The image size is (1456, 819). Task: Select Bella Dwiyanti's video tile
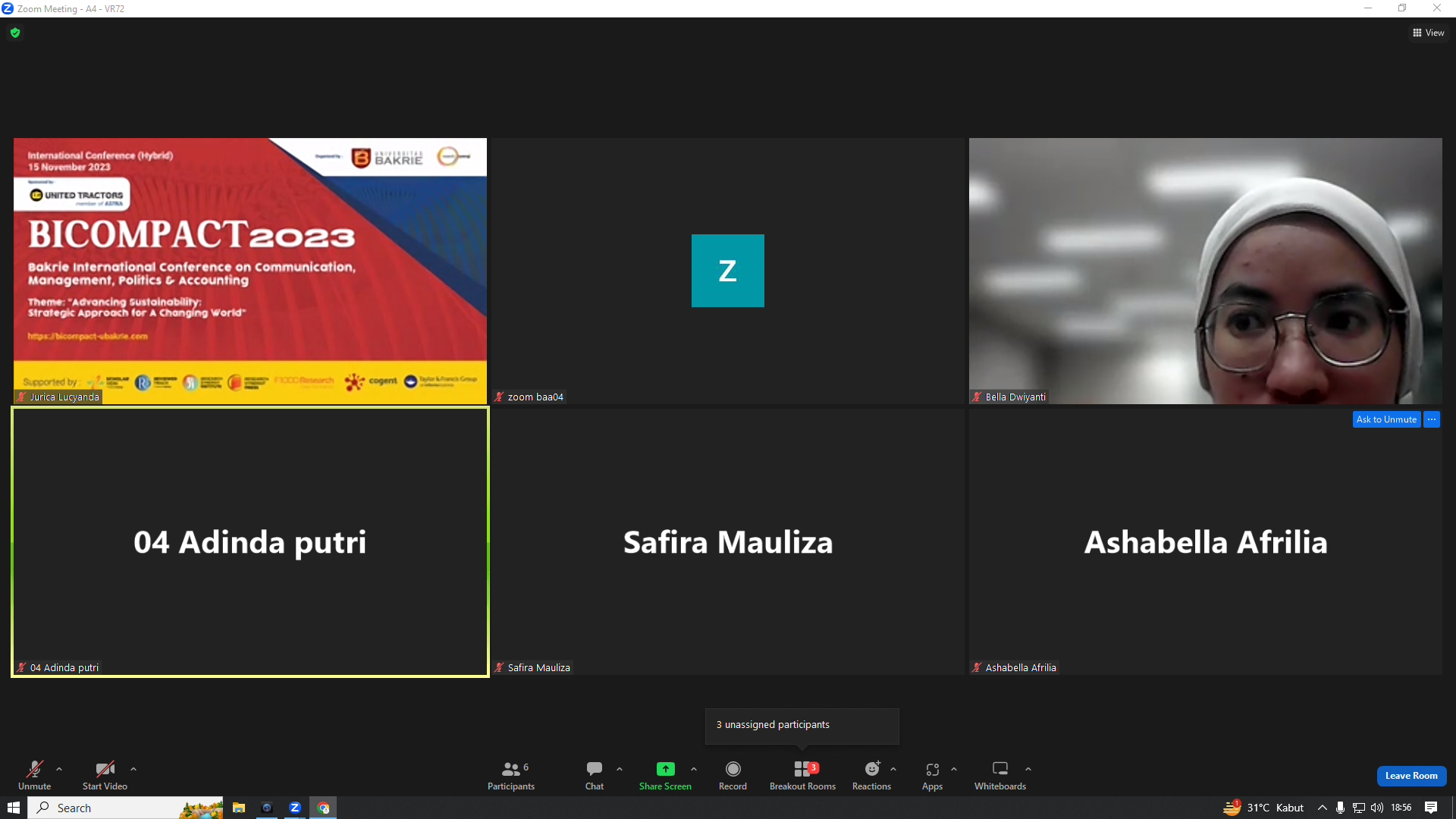[1206, 271]
